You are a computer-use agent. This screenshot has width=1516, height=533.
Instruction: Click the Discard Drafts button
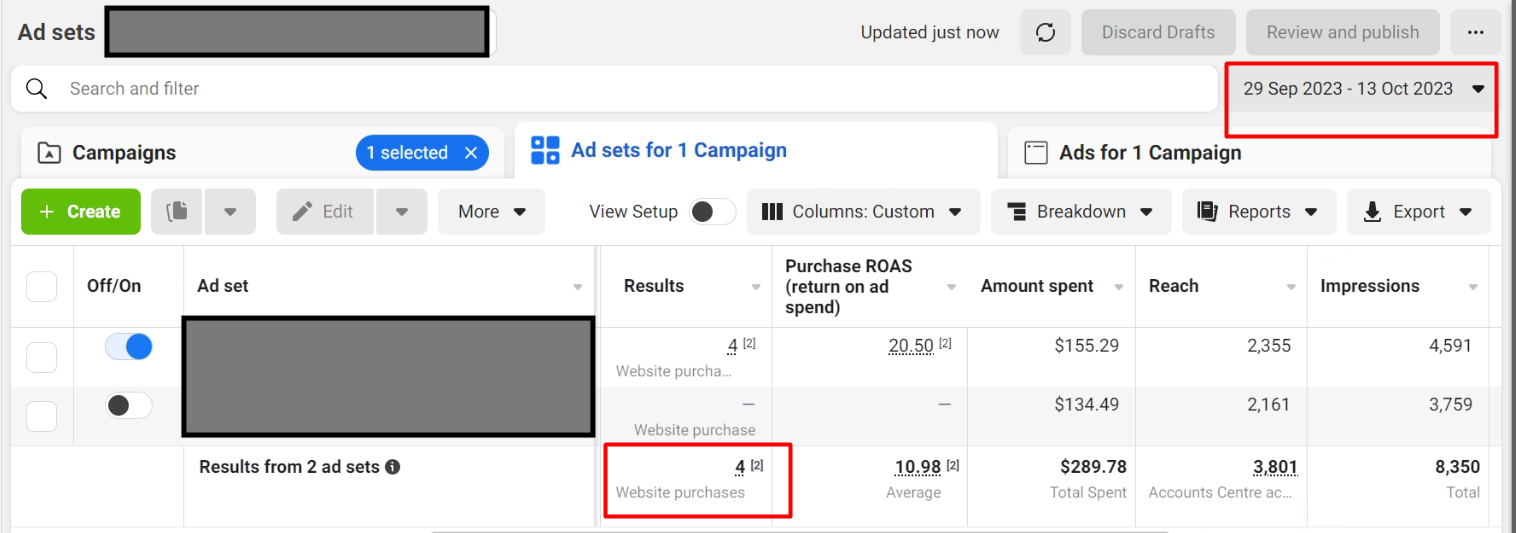click(1158, 33)
